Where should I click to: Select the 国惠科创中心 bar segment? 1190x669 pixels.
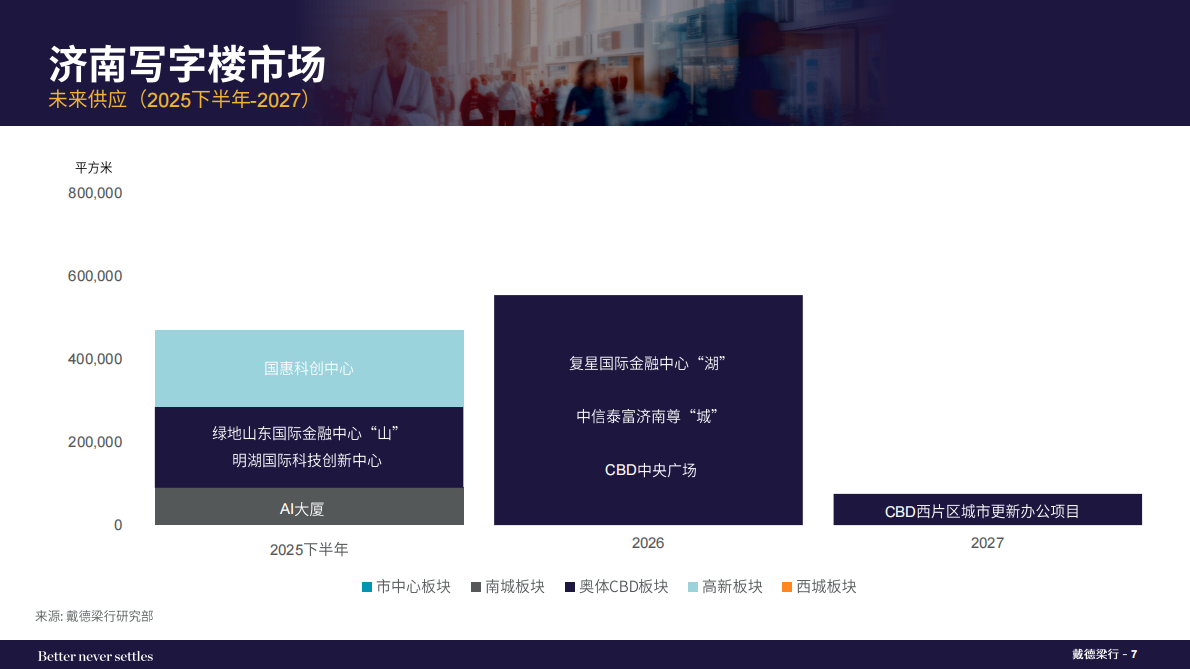pos(309,369)
